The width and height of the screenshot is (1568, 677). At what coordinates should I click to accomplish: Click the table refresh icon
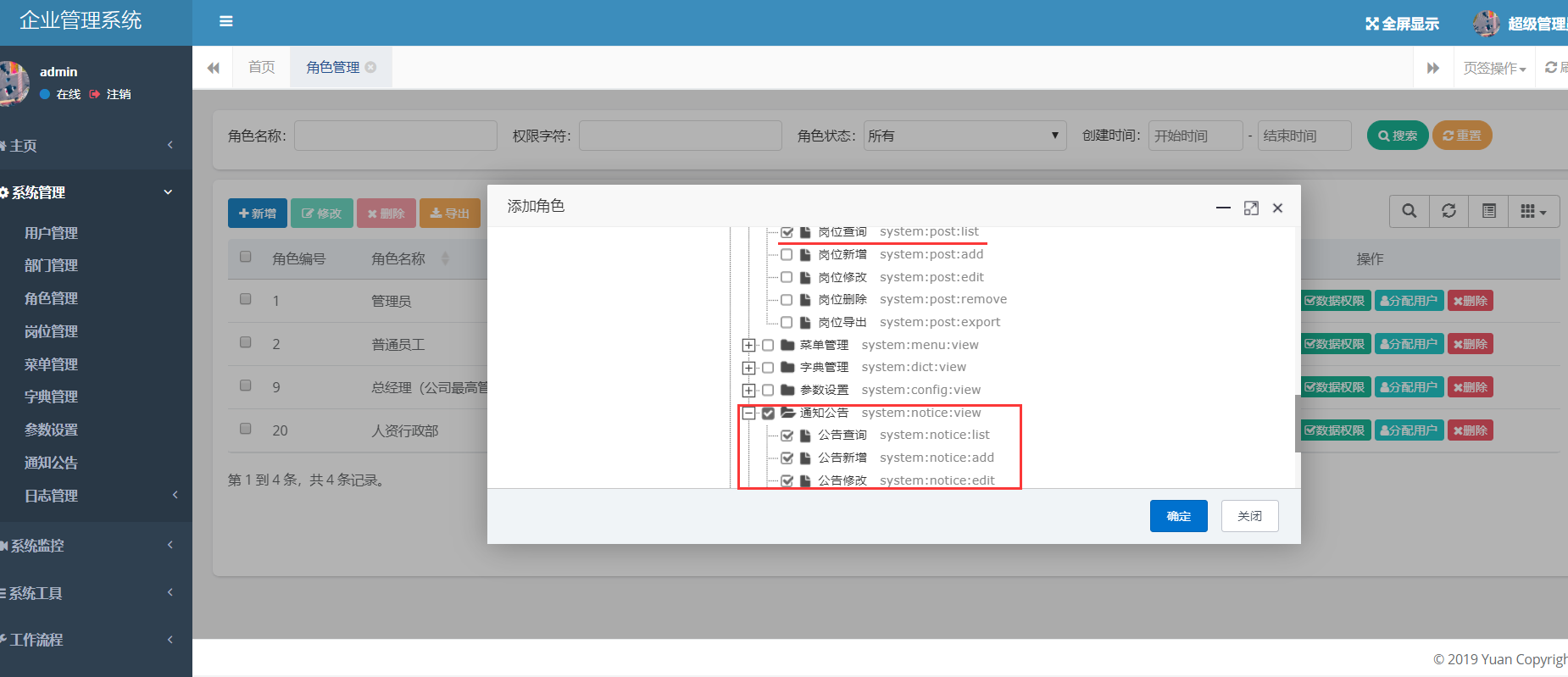1449,211
